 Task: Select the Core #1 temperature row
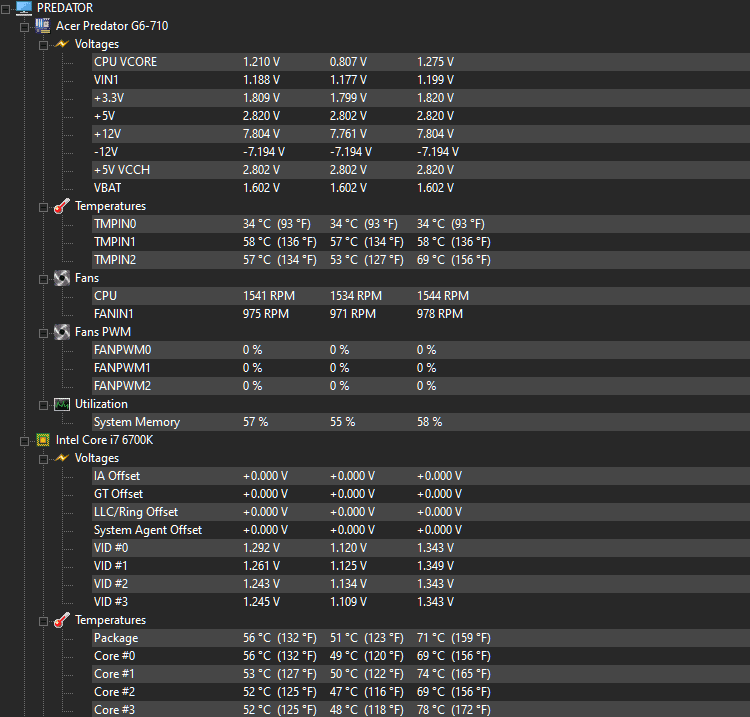tap(421, 674)
